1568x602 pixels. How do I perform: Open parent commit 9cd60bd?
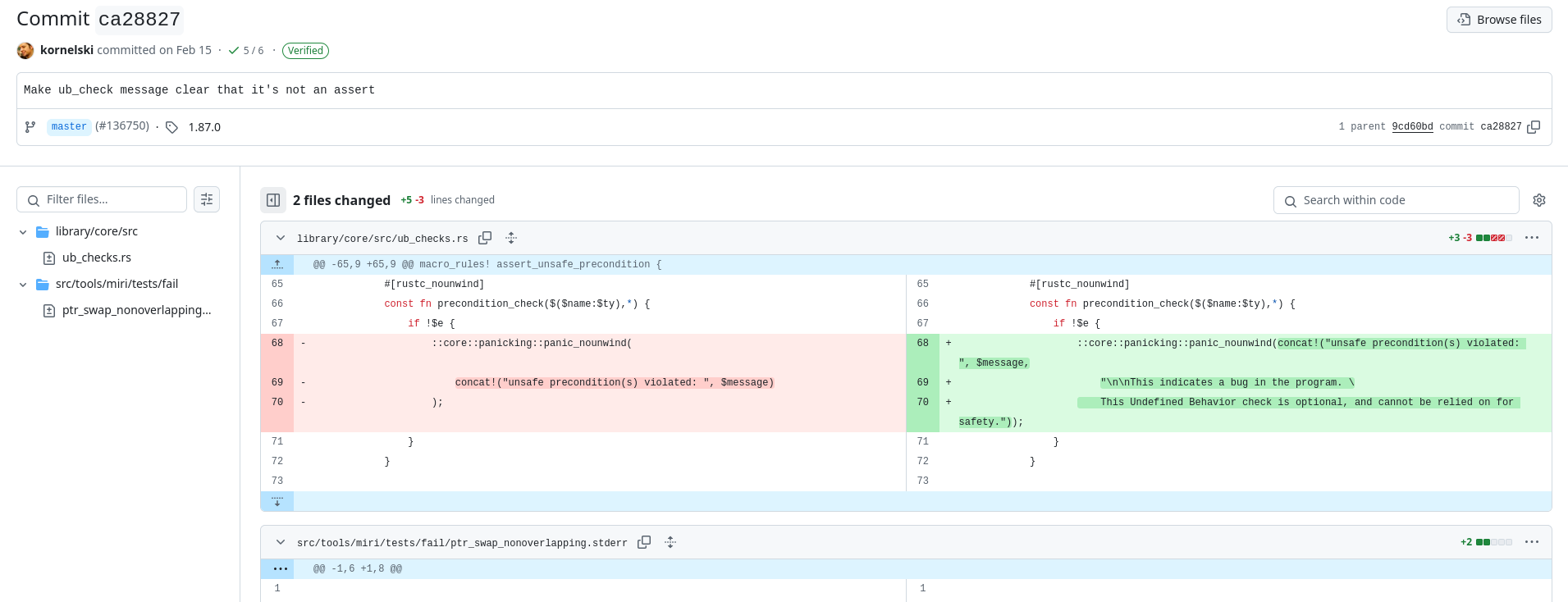1412,126
